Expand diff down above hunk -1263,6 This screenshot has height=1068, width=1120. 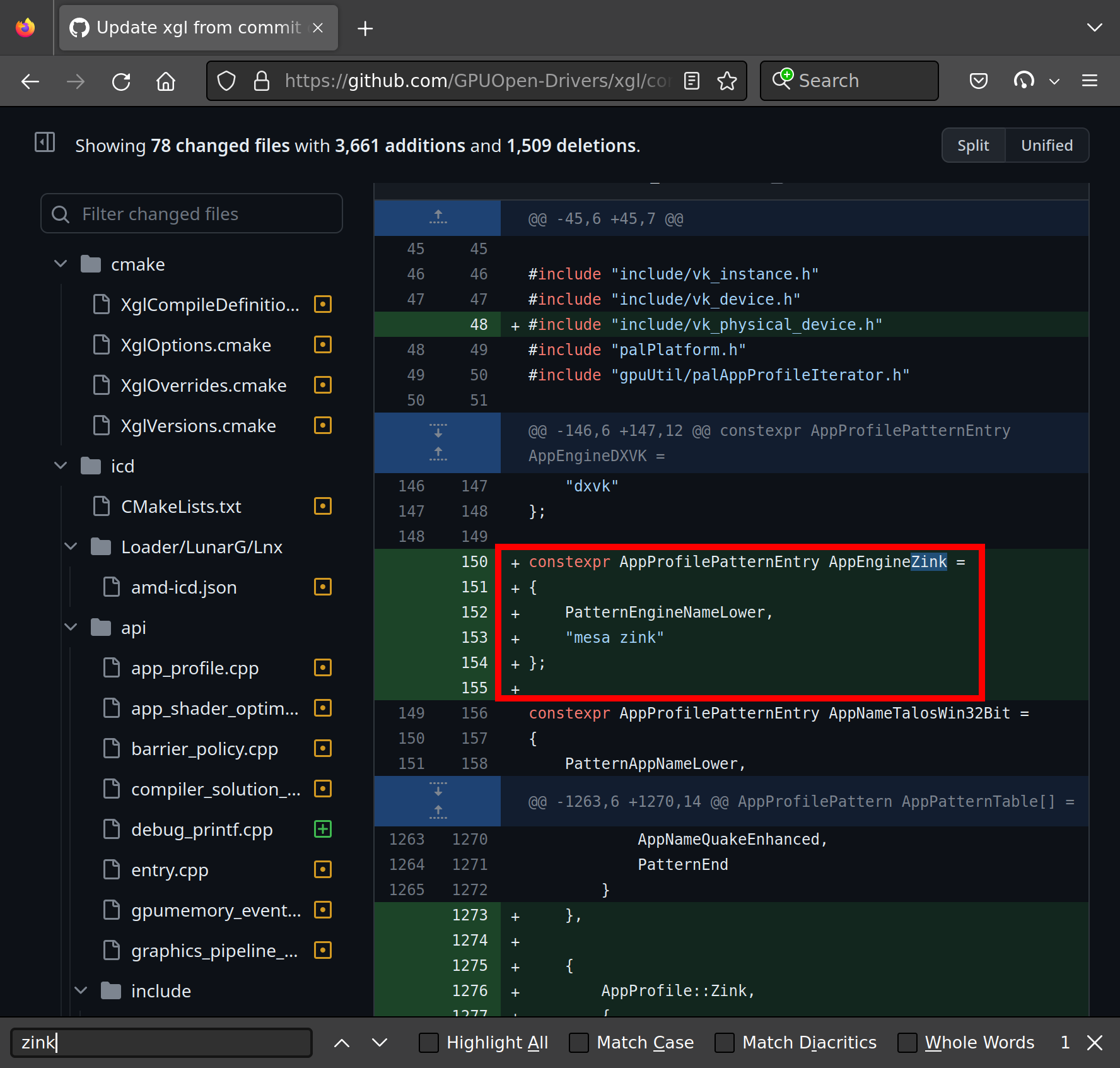pos(438,789)
